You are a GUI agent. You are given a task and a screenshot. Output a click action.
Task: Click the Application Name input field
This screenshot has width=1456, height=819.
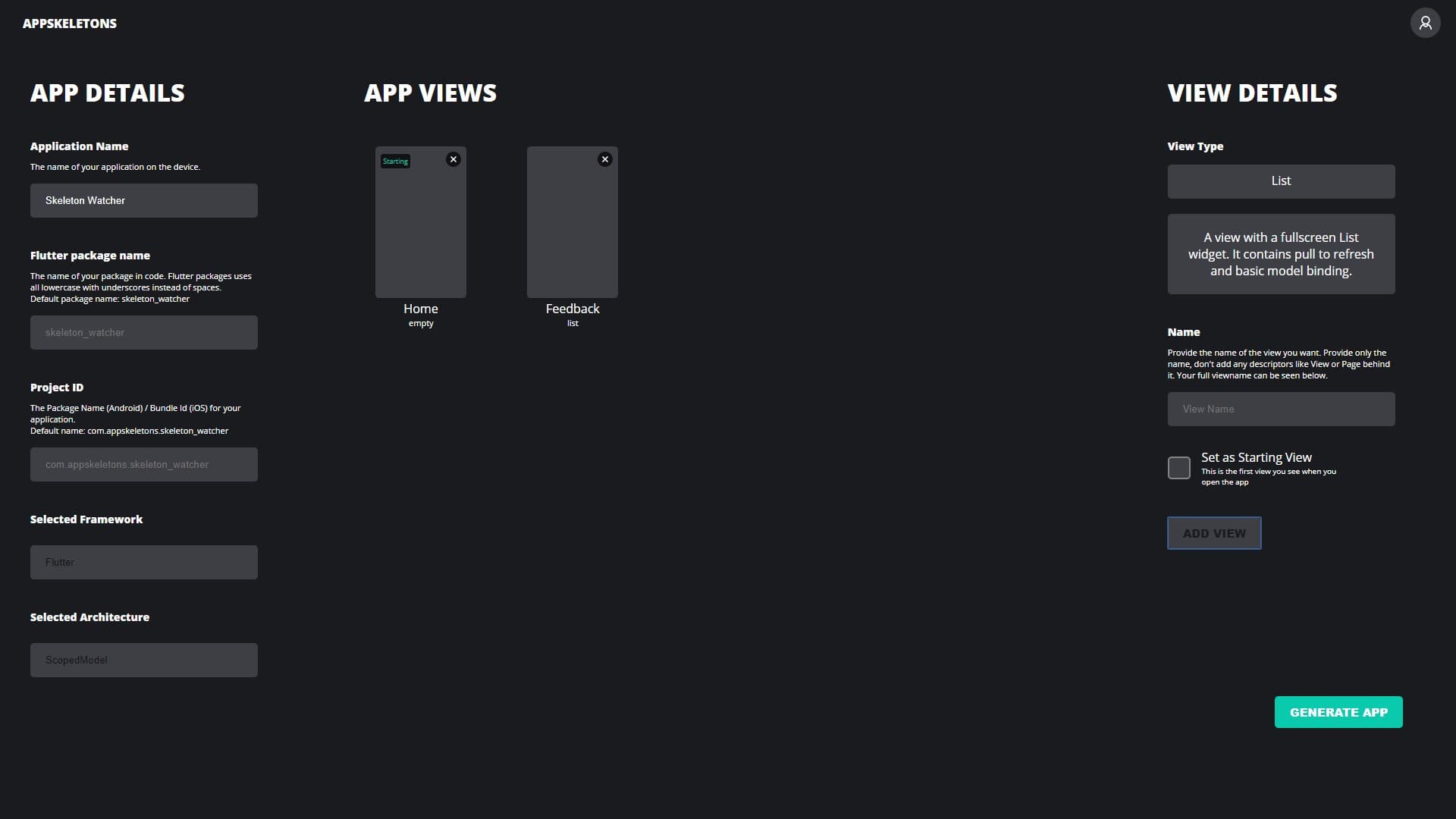[144, 200]
